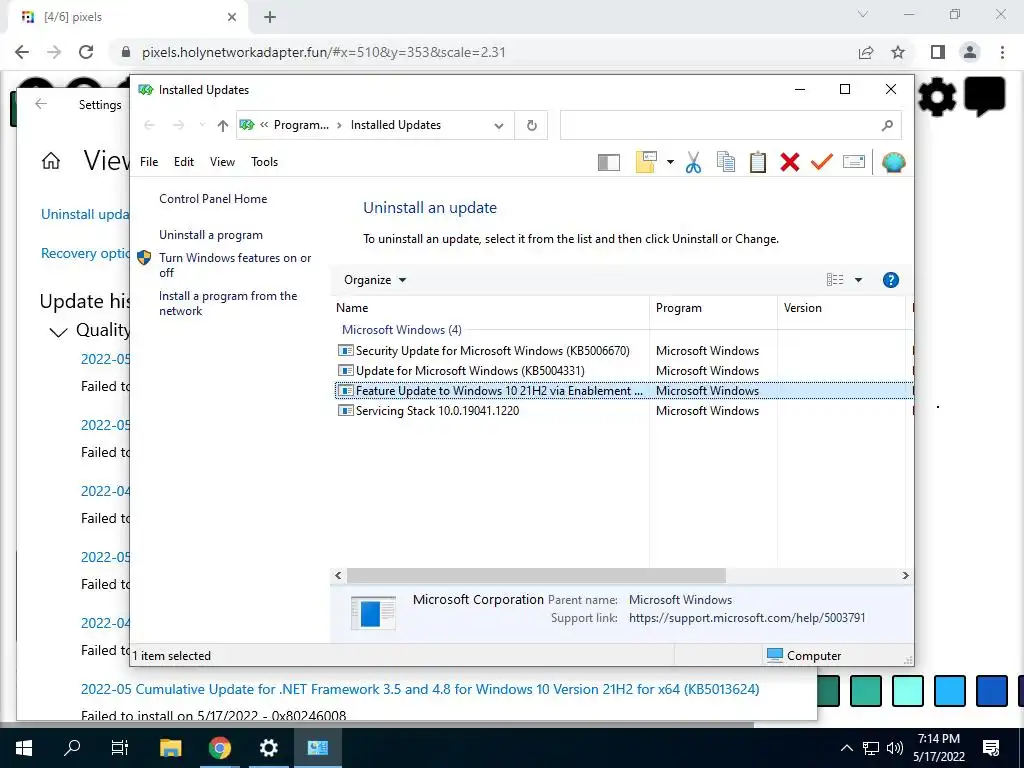
Task: Open Chrome three-dot menu
Action: pyautogui.click(x=1002, y=52)
